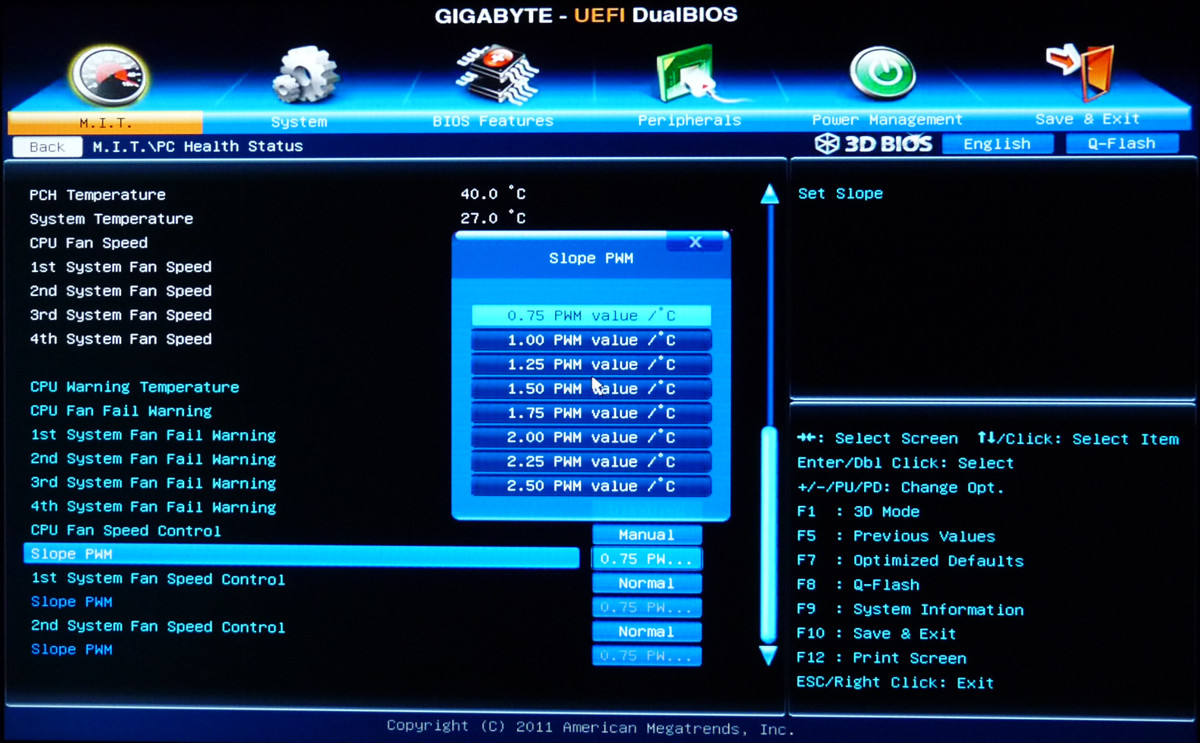Click the 40.0 °C temperature value
Screen dimensions: 1200x743
click(493, 195)
